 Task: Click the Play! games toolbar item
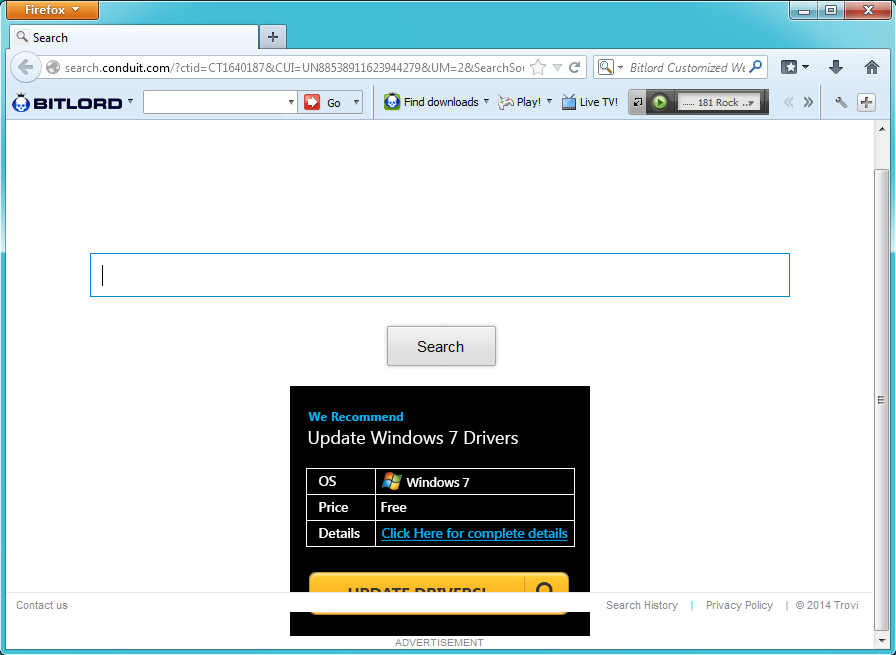(x=519, y=102)
